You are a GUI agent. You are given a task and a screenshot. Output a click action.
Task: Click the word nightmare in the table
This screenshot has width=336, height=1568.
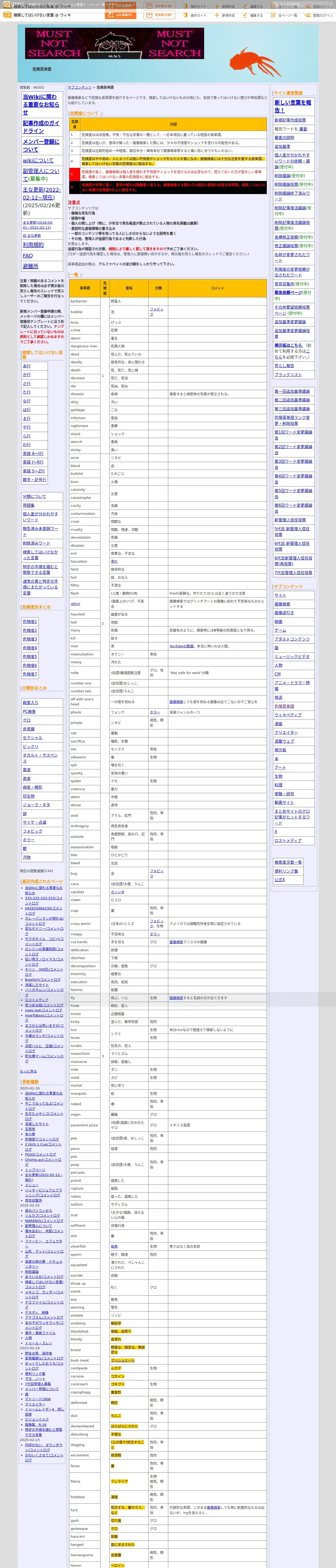click(79, 426)
